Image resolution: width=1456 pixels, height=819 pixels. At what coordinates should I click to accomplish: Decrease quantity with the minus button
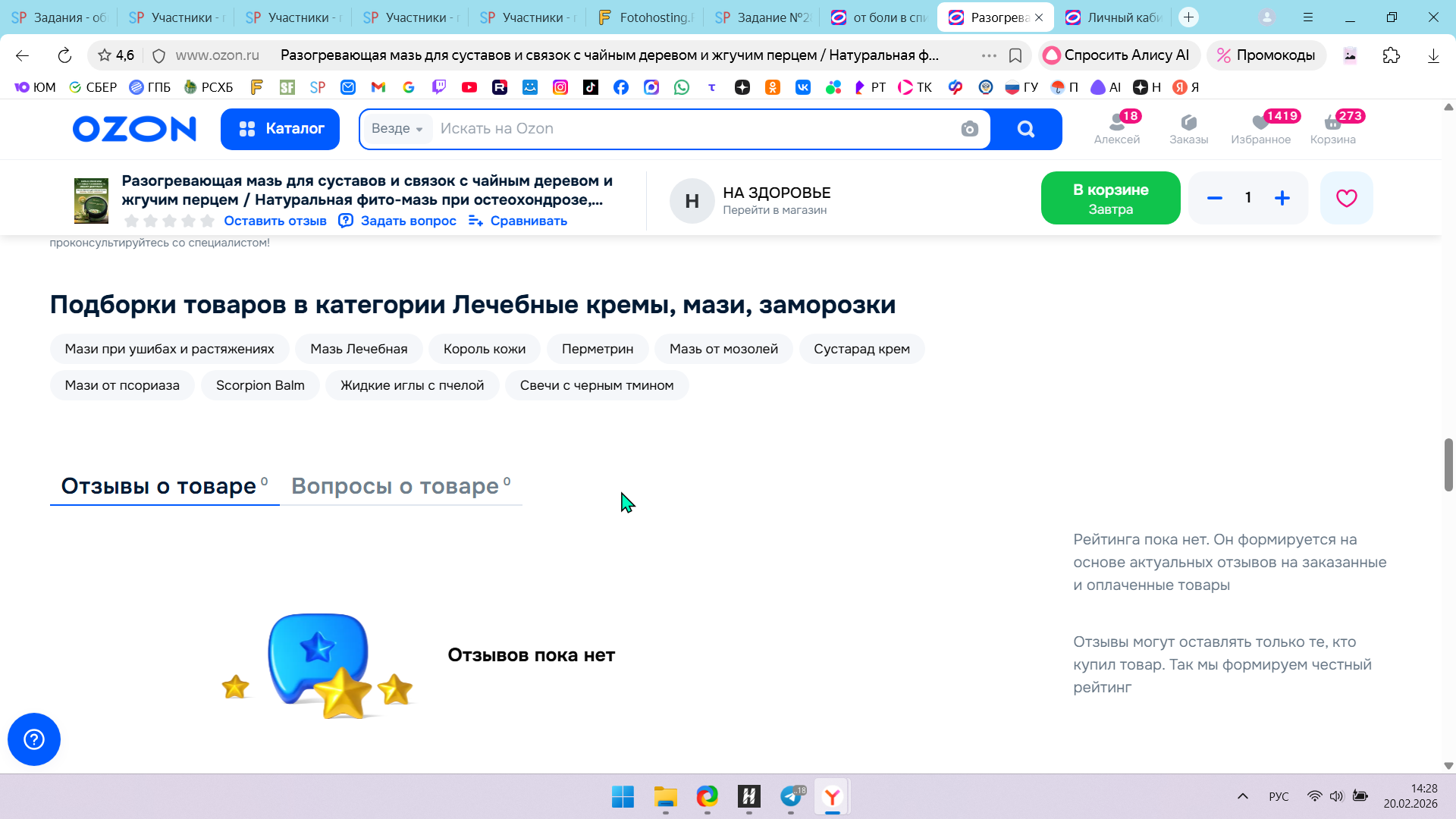(x=1215, y=198)
